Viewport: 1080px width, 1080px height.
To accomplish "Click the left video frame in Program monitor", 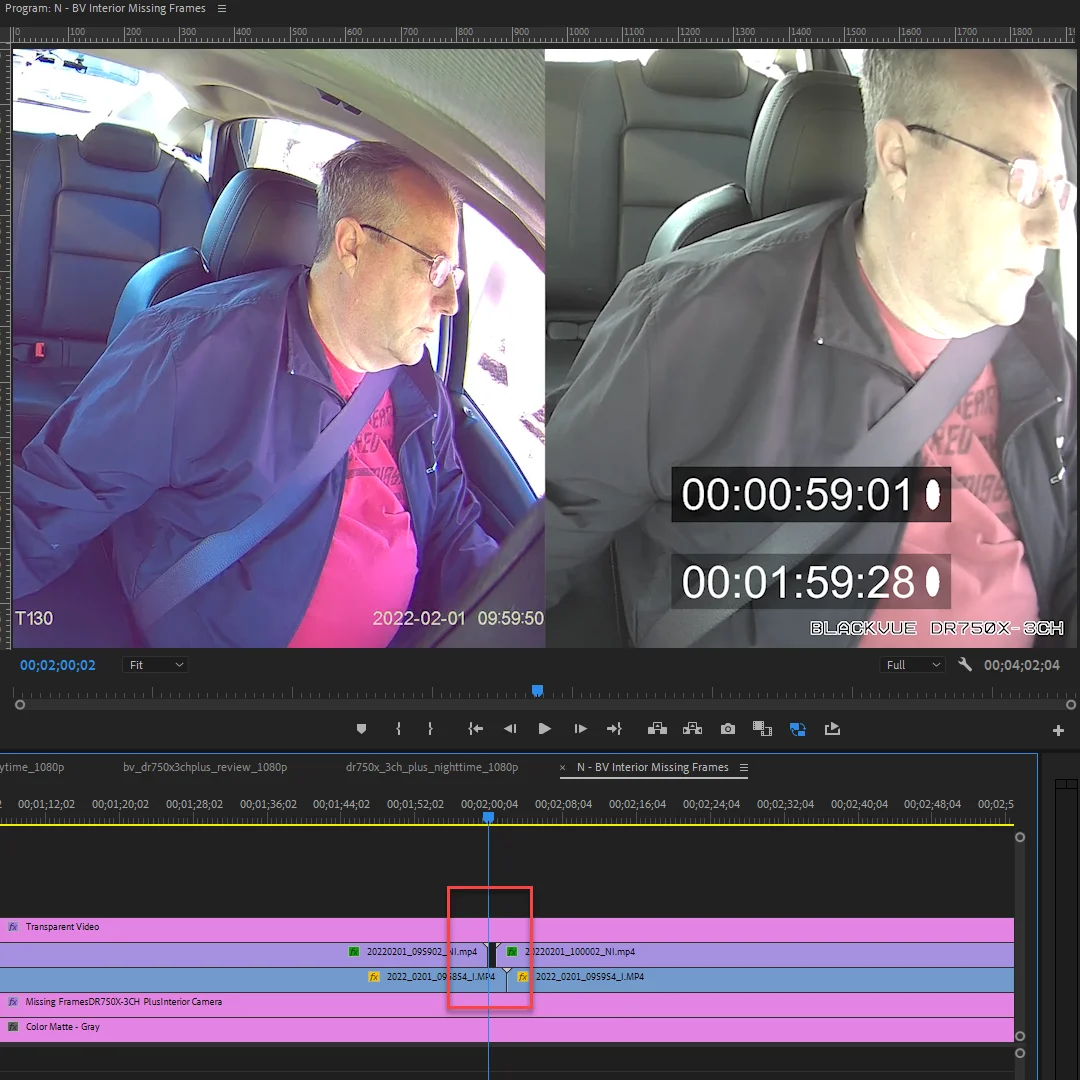I will pos(278,348).
